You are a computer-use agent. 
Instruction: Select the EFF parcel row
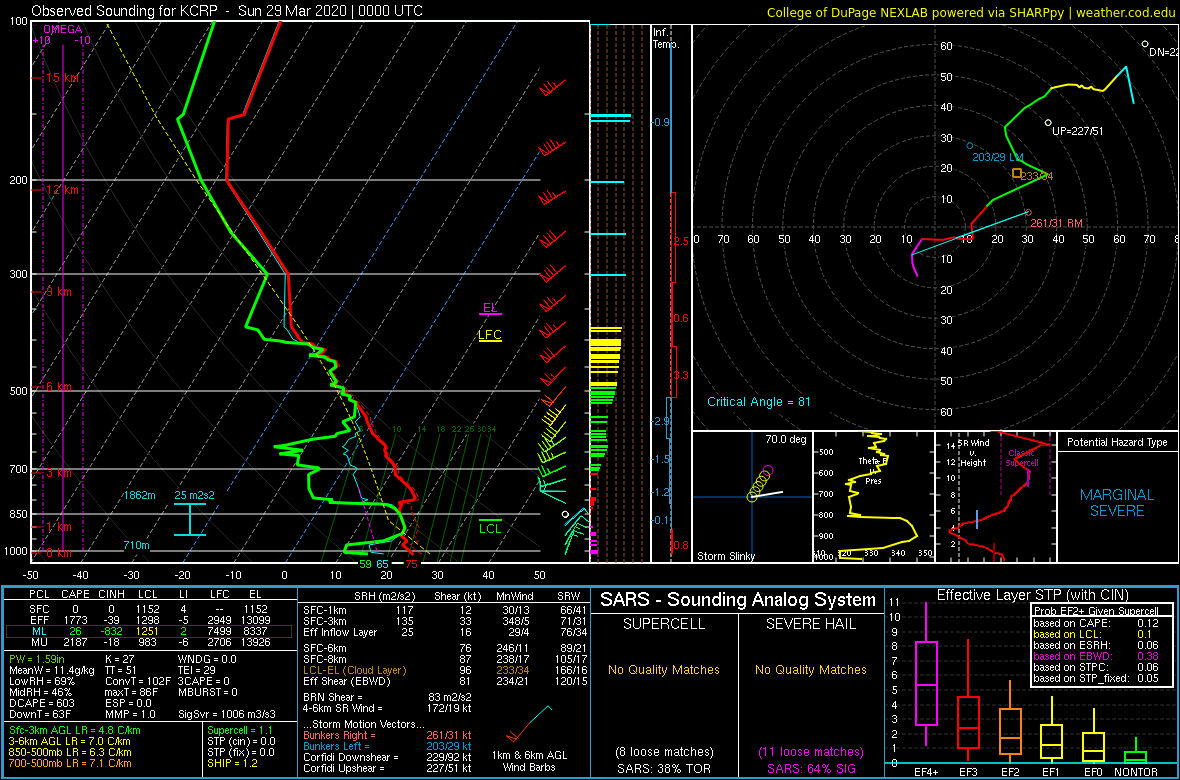coord(149,619)
